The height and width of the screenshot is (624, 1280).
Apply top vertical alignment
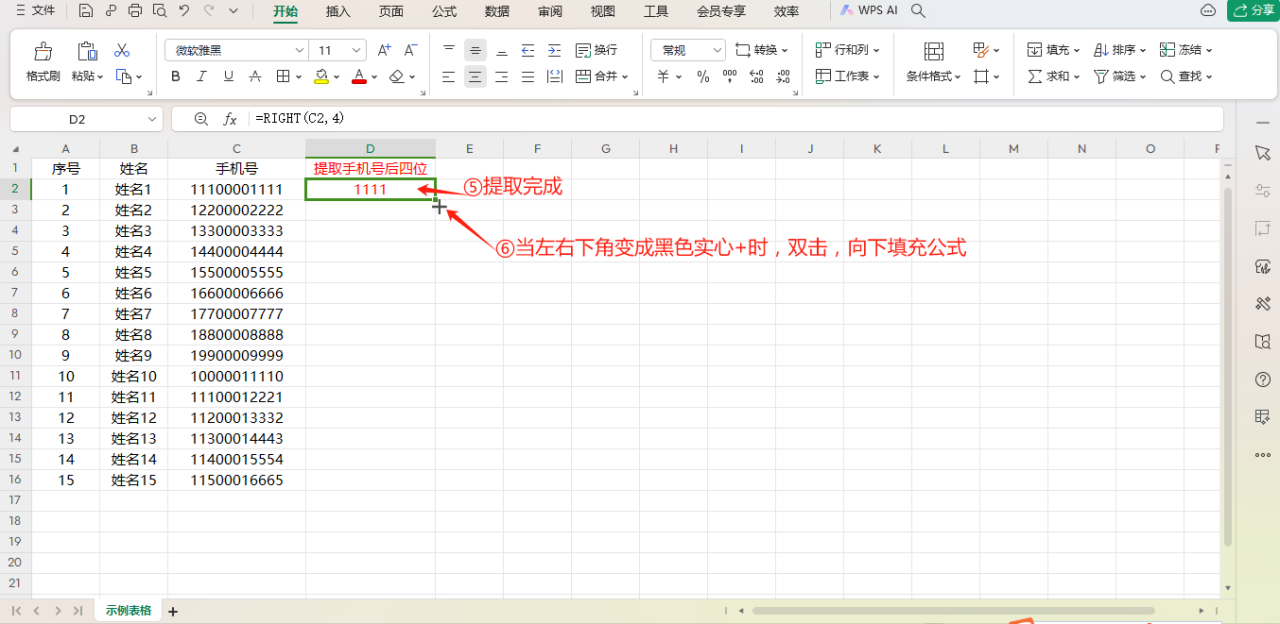point(449,50)
